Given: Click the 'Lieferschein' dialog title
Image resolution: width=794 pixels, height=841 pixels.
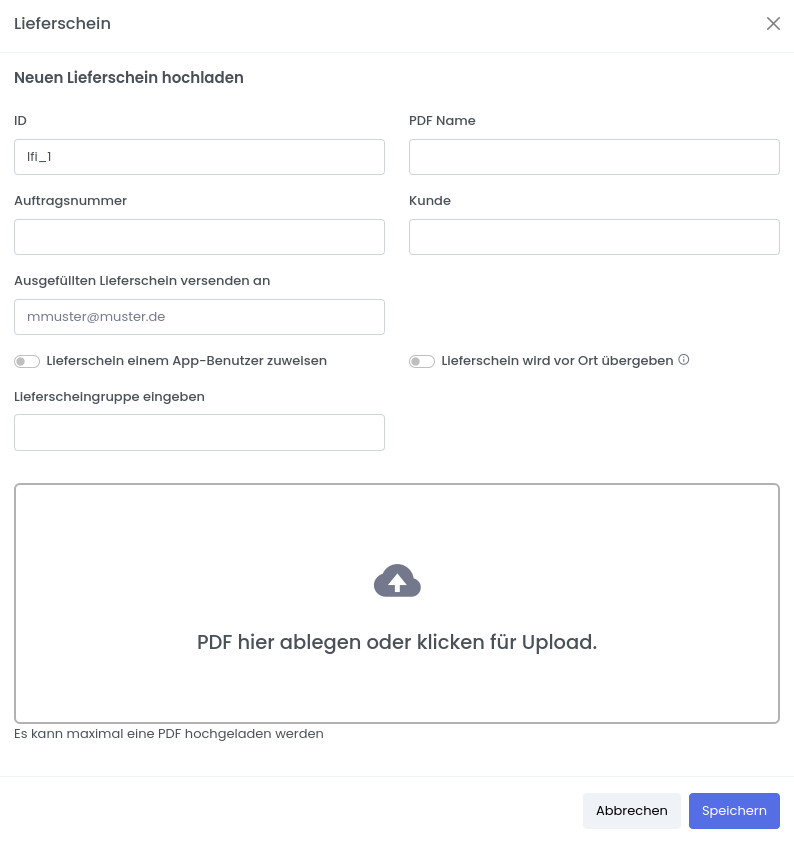Looking at the screenshot, I should [x=62, y=24].
